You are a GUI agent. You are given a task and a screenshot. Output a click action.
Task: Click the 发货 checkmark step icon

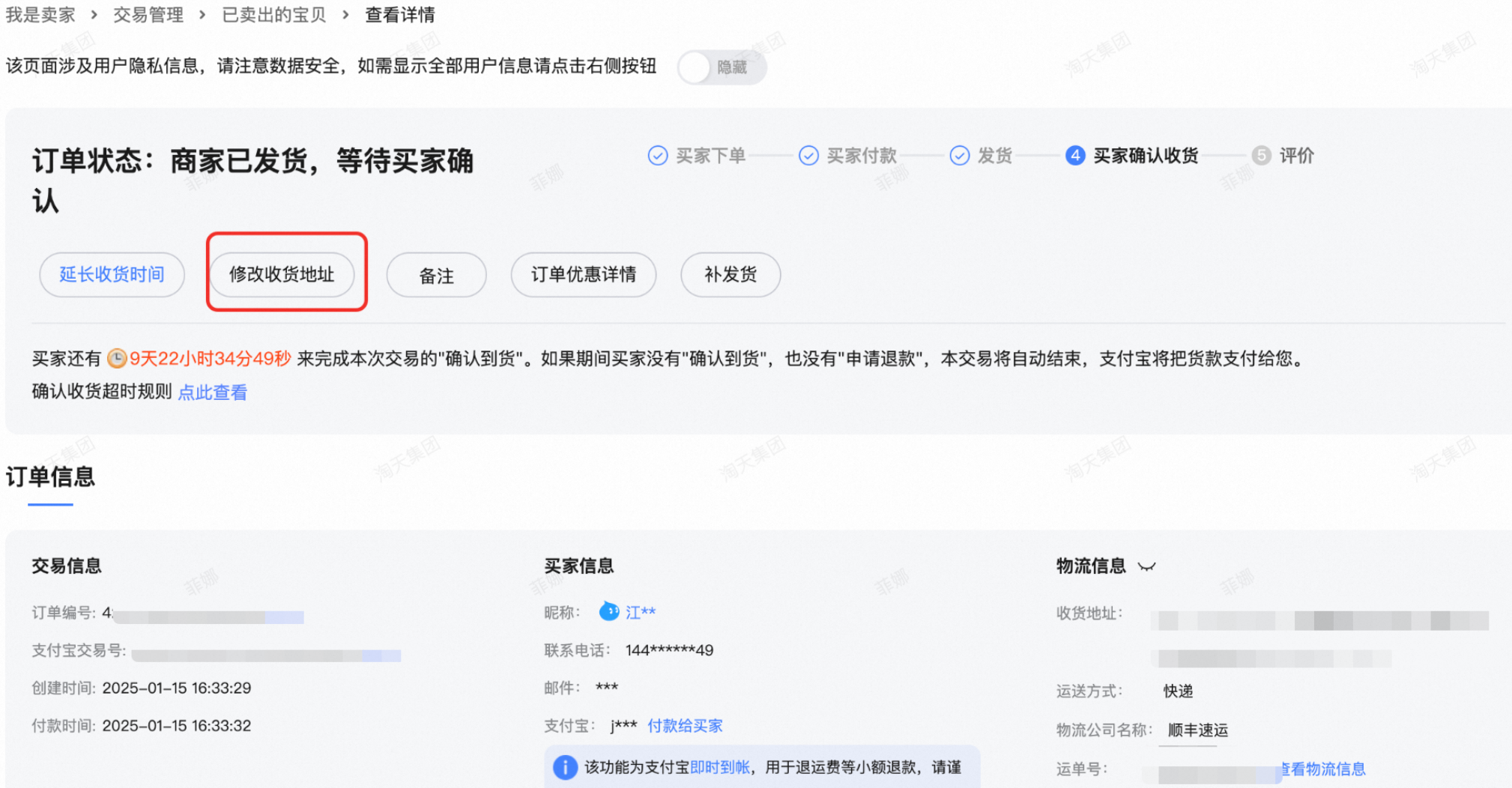tap(960, 156)
